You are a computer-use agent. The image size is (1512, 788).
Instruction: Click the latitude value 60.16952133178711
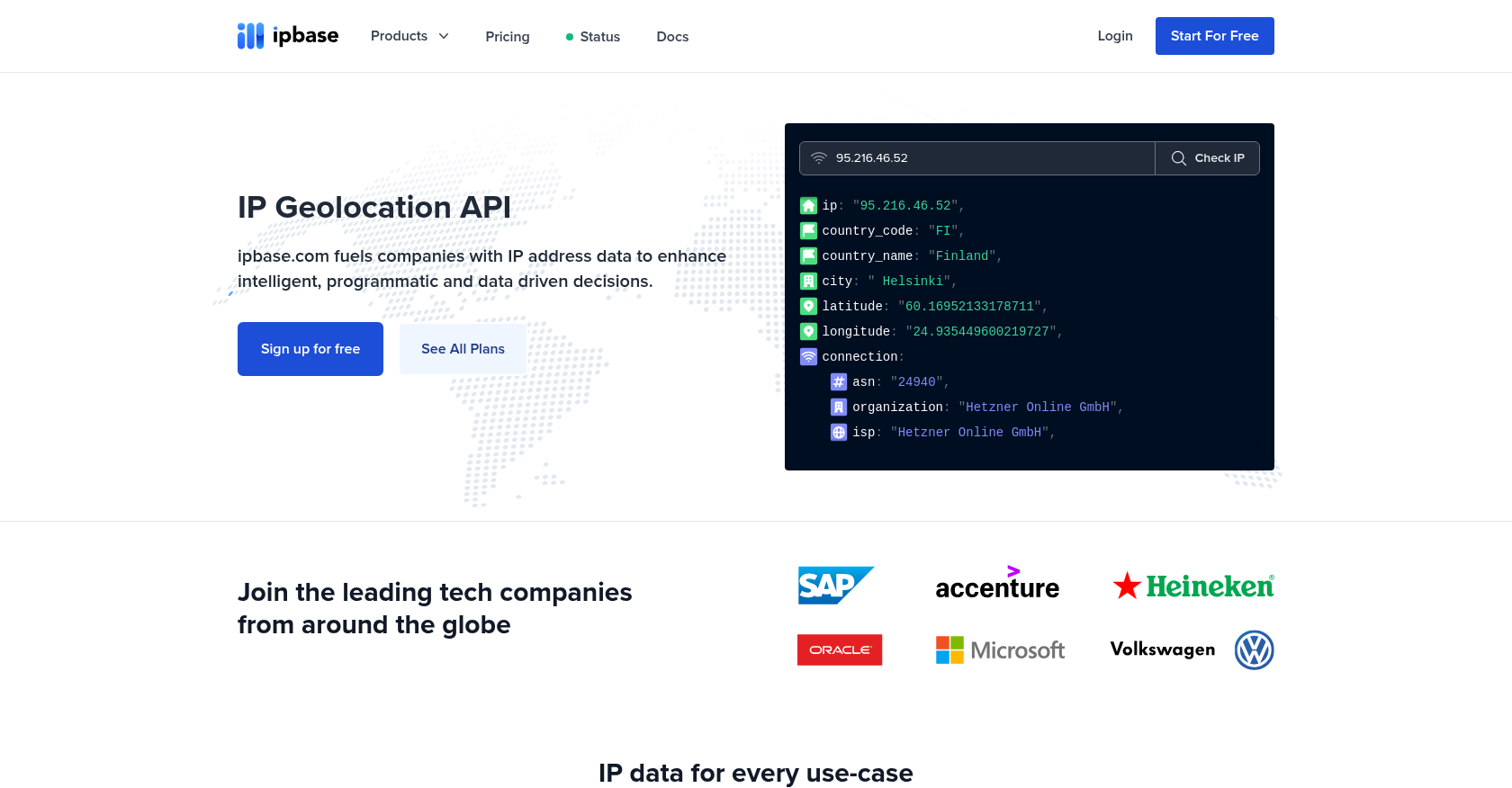click(969, 307)
